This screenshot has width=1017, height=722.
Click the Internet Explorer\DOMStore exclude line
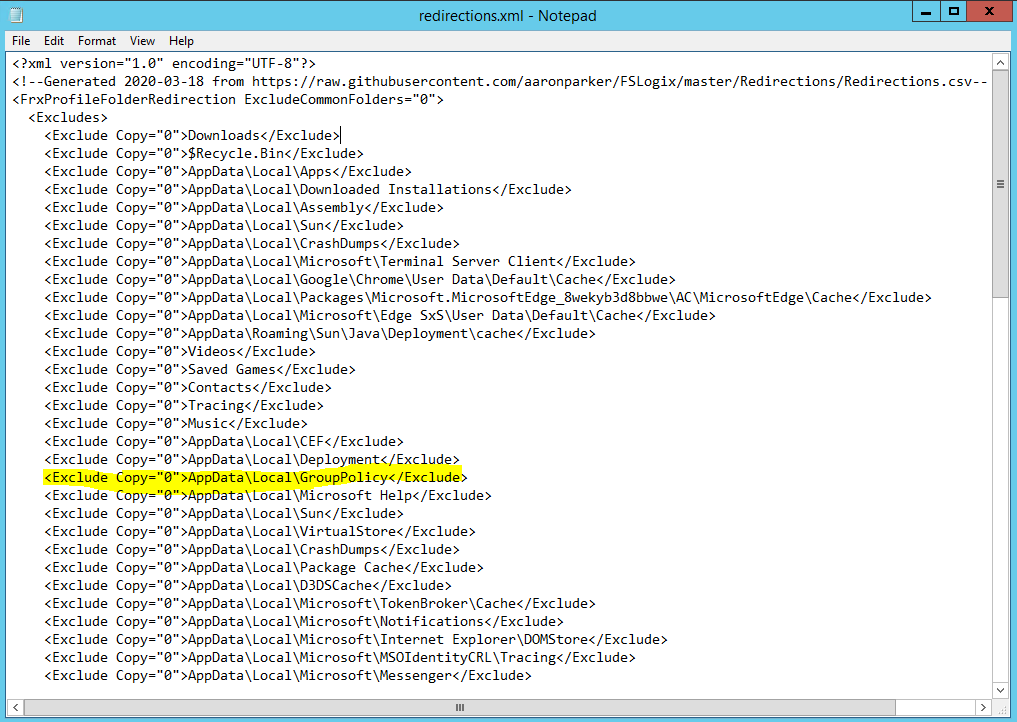pyautogui.click(x=356, y=640)
